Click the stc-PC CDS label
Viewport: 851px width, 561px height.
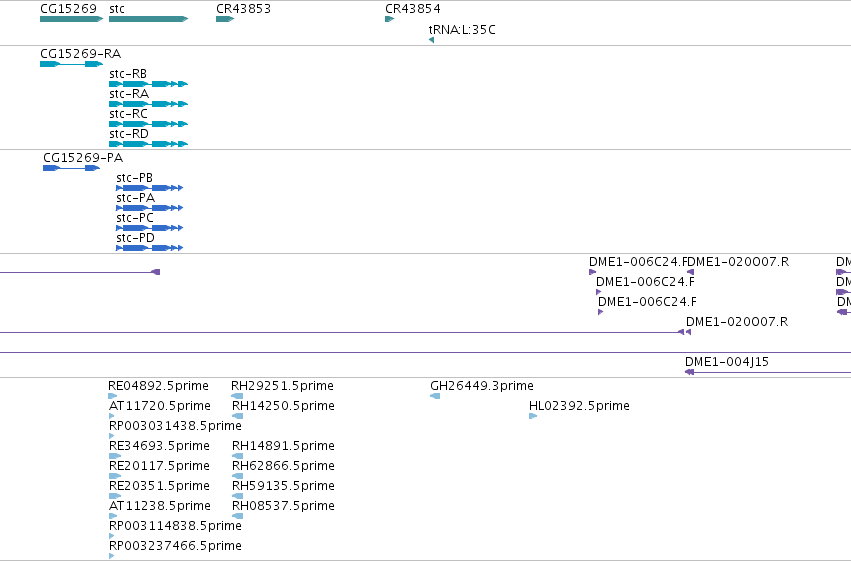pyautogui.click(x=135, y=218)
